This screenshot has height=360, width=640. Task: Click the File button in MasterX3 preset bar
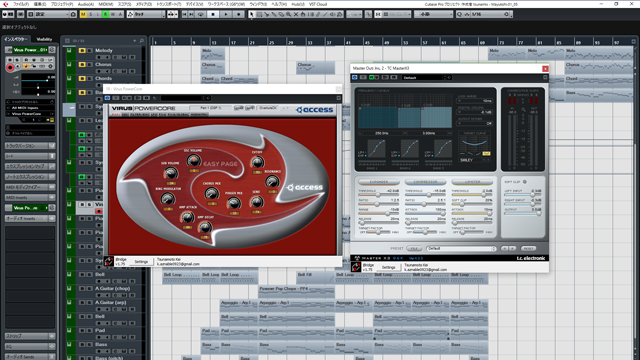click(414, 248)
